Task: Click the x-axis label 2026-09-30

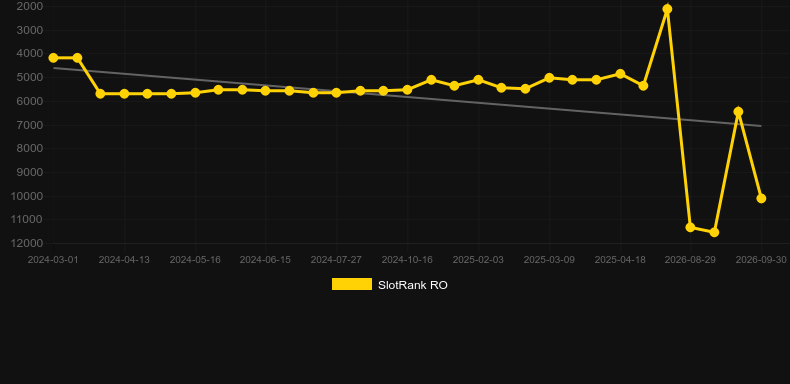Action: [x=761, y=260]
